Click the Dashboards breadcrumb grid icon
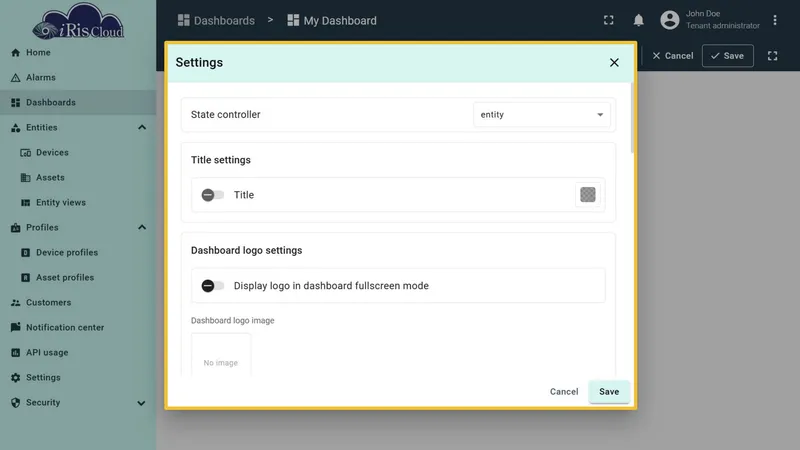Image resolution: width=800 pixels, height=450 pixels. coord(183,20)
